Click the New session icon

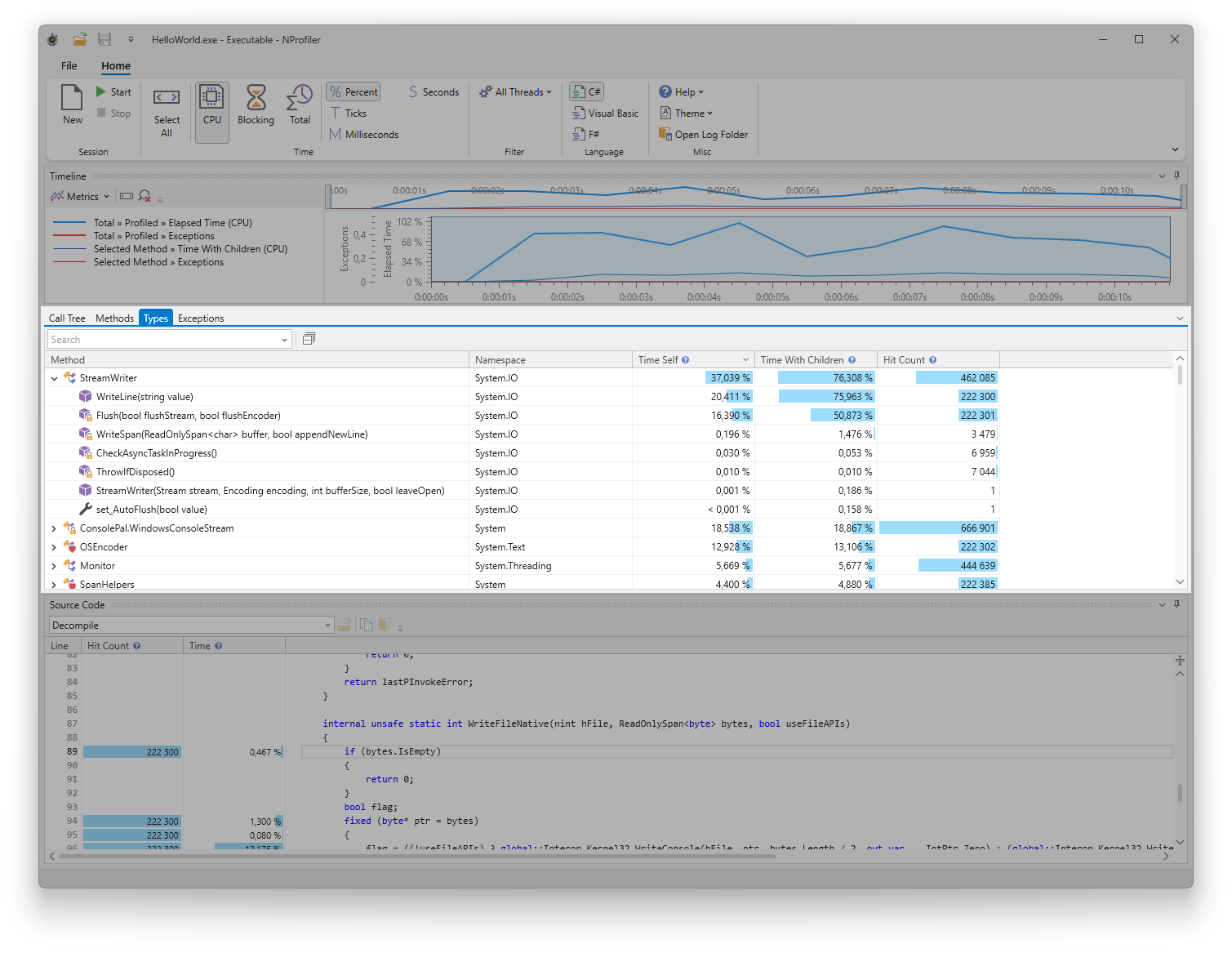72,105
